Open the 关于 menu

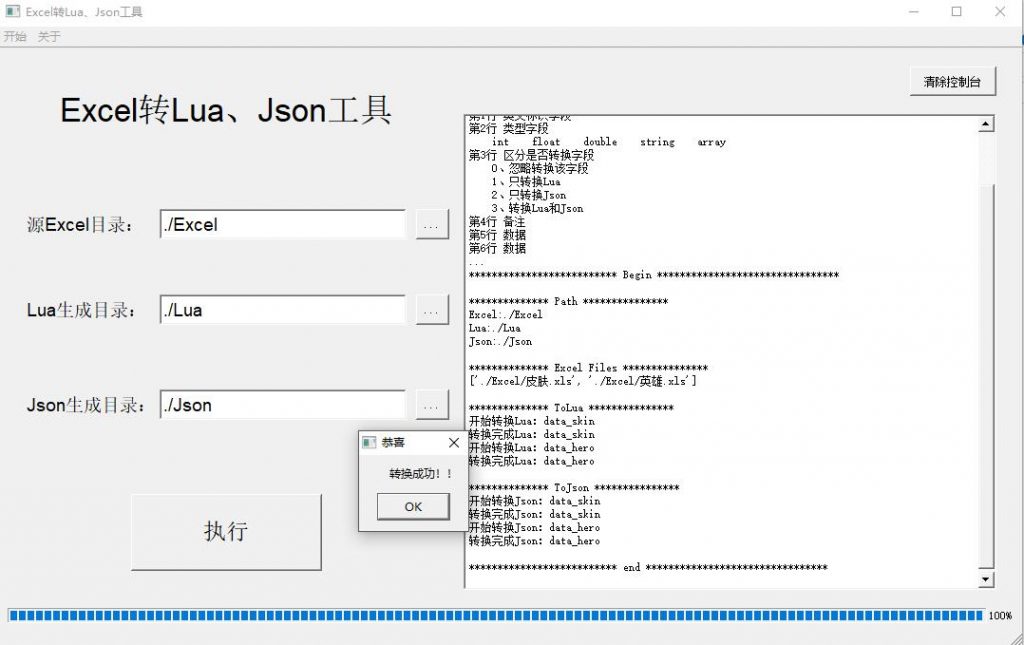click(49, 37)
